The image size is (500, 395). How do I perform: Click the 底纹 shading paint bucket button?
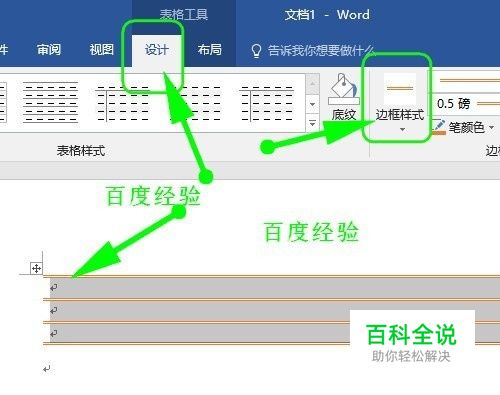pos(344,97)
